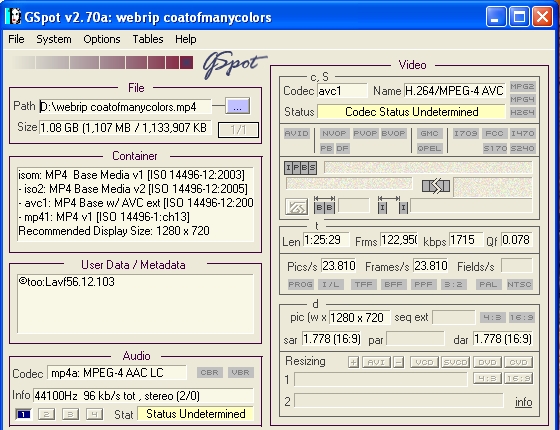Click the minus button in Resizing
Image resolution: width=560 pixels, height=430 pixels.
point(399,362)
